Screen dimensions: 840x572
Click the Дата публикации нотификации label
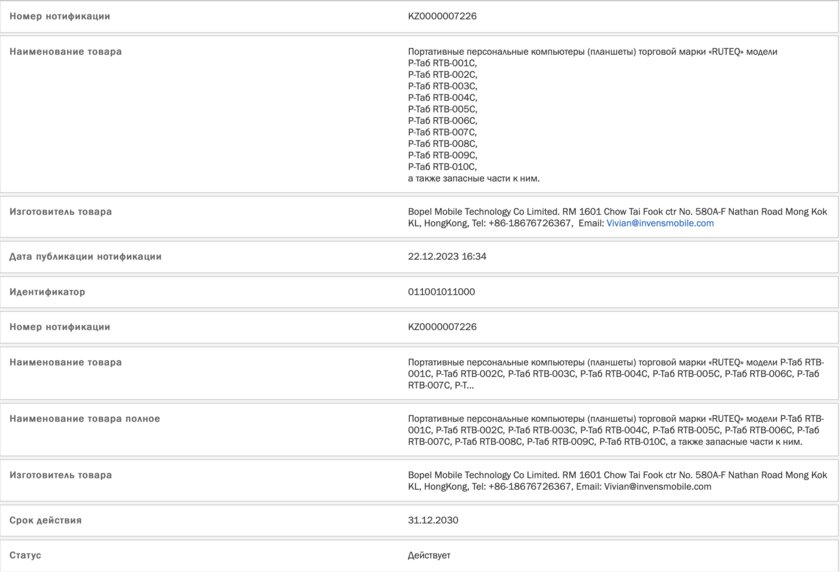(85, 257)
